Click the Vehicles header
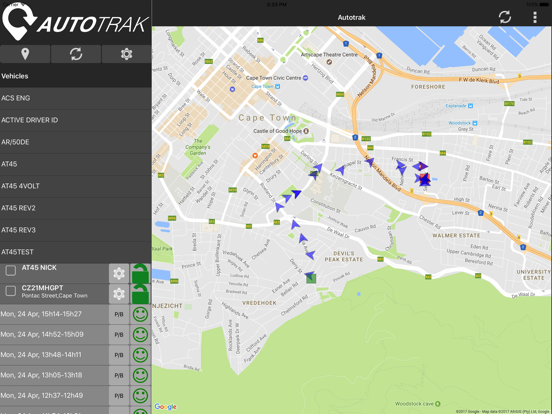This screenshot has width=552, height=414. point(76,76)
